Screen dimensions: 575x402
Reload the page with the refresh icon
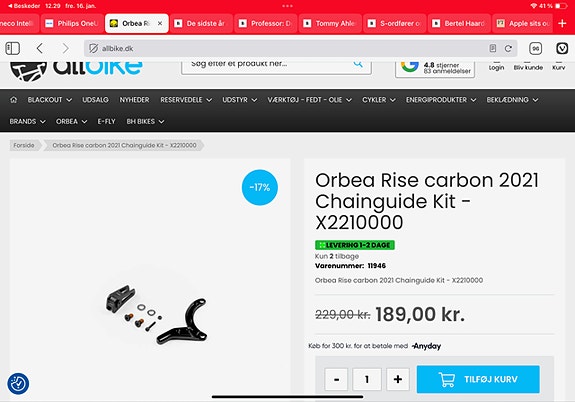(x=508, y=48)
